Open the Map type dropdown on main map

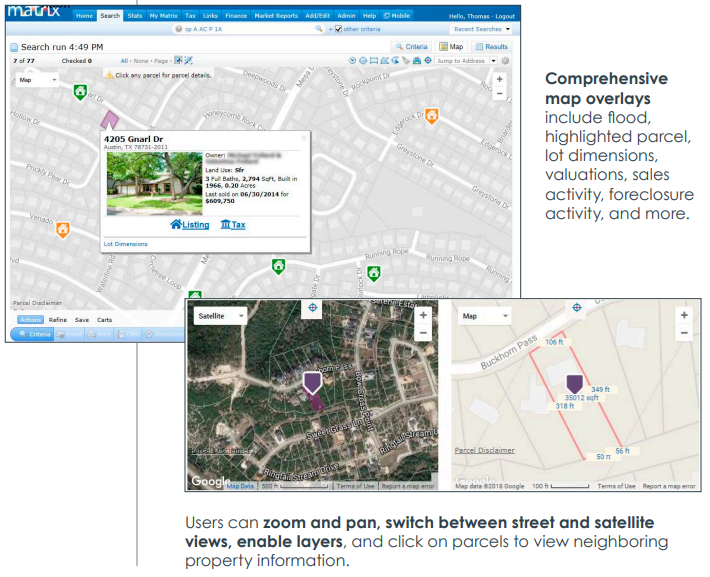click(37, 80)
